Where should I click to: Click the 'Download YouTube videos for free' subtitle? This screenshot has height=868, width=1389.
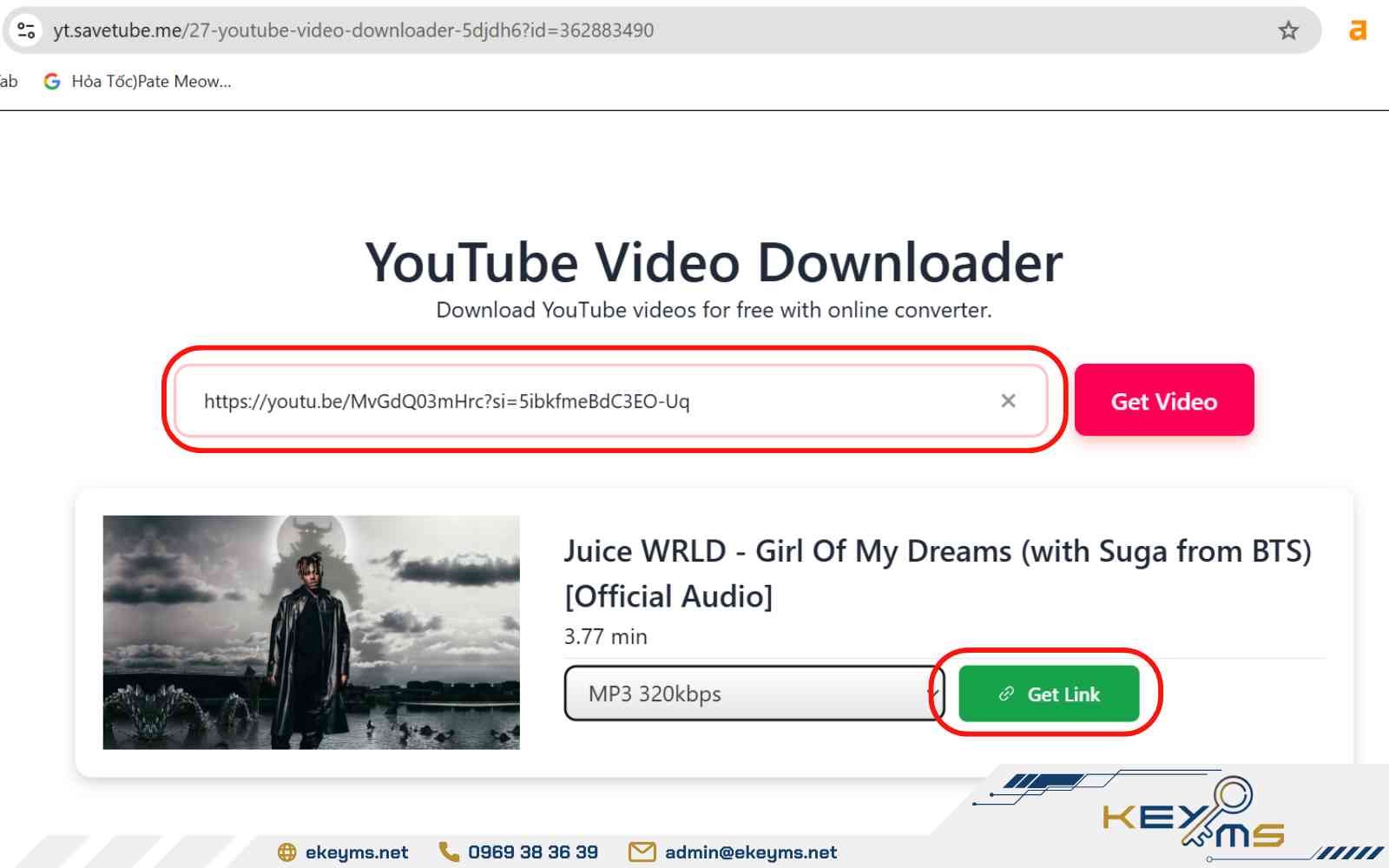[714, 310]
